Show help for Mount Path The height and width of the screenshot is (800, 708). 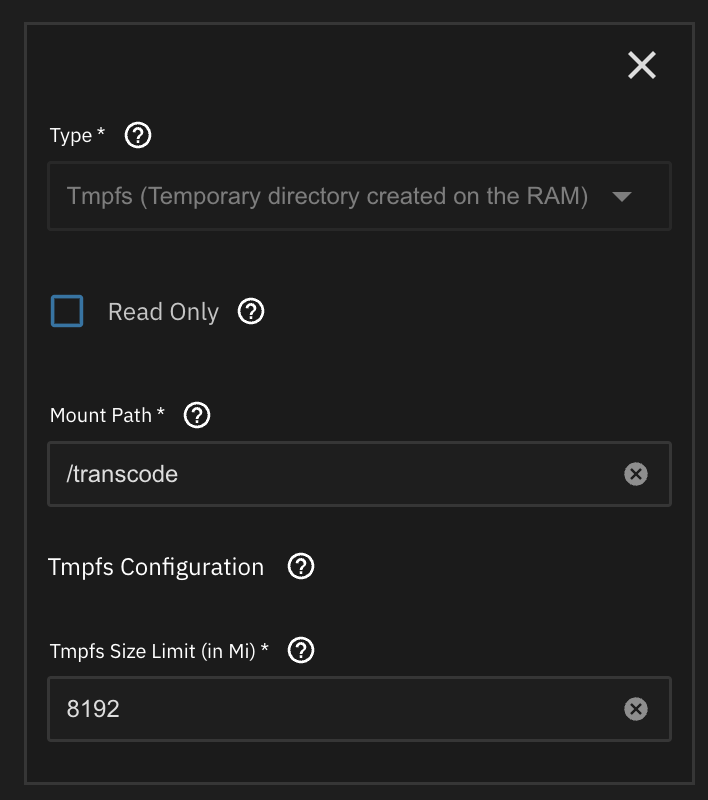pyautogui.click(x=197, y=415)
